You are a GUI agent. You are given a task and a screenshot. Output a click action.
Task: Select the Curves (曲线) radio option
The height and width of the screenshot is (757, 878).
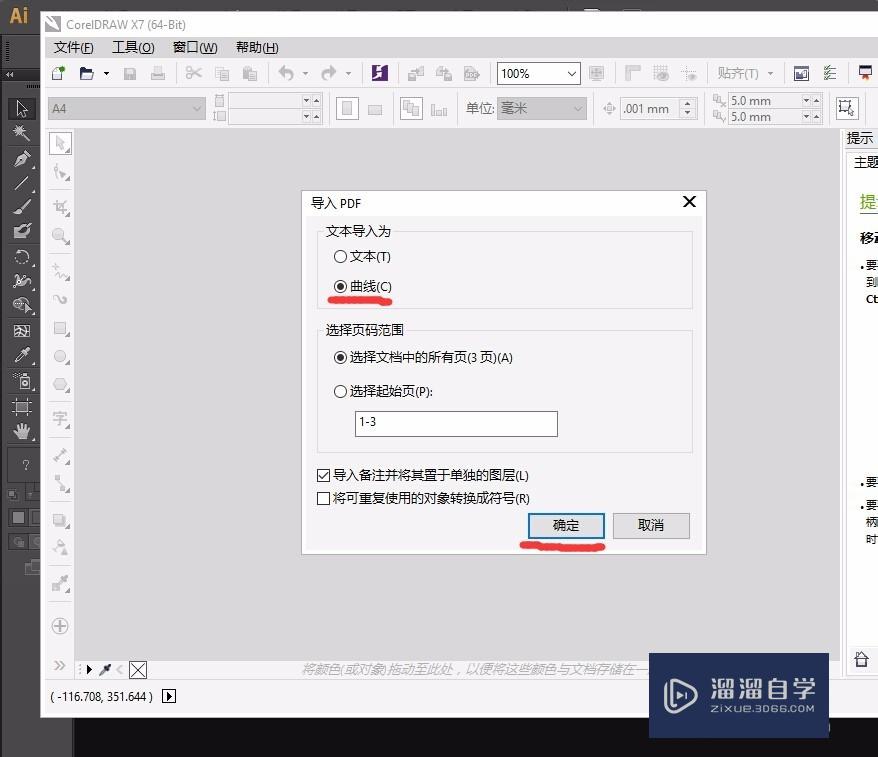click(363, 286)
